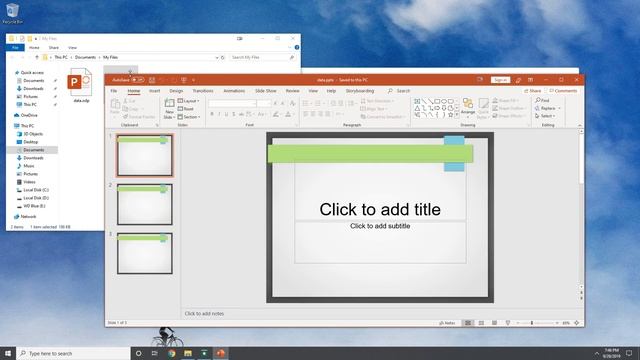Switch to the Design ribbon tab
This screenshot has height=360, width=640.
coord(176,91)
